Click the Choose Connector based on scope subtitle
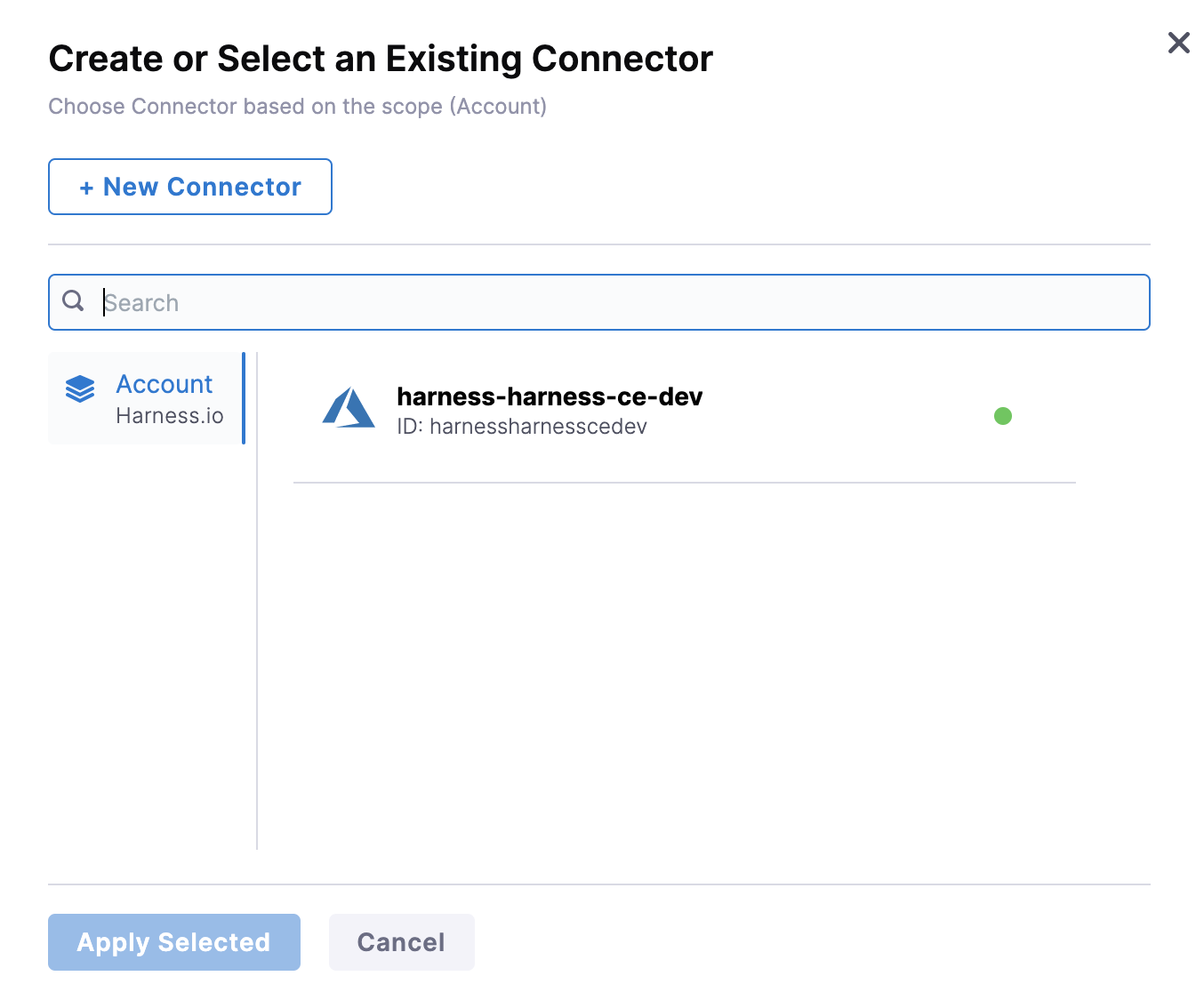 point(297,107)
